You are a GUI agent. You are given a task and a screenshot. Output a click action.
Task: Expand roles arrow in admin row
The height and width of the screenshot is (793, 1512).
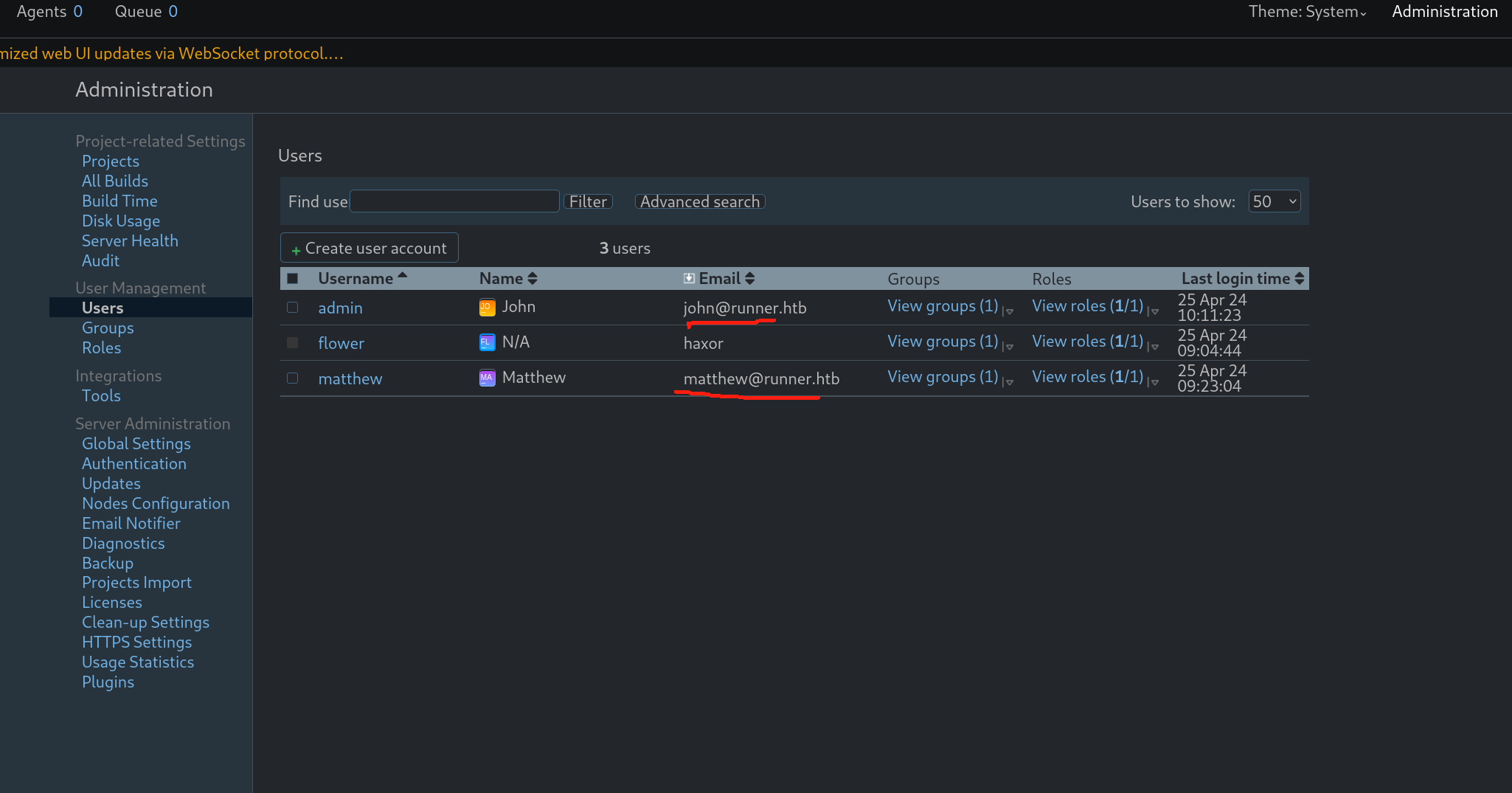(x=1154, y=311)
